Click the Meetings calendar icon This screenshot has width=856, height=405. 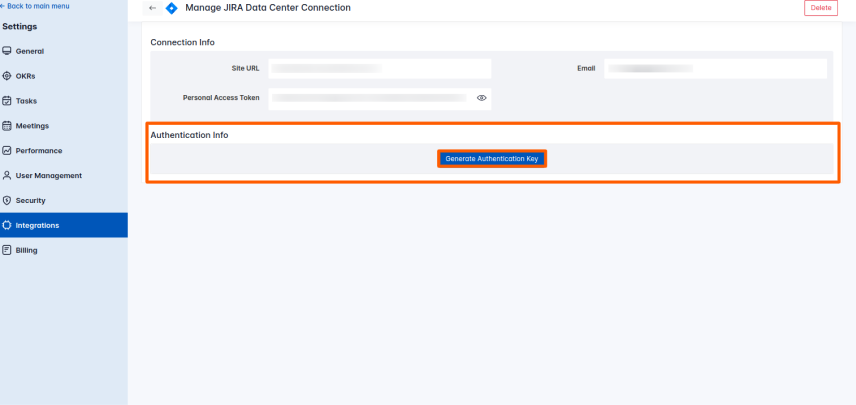[x=7, y=126]
